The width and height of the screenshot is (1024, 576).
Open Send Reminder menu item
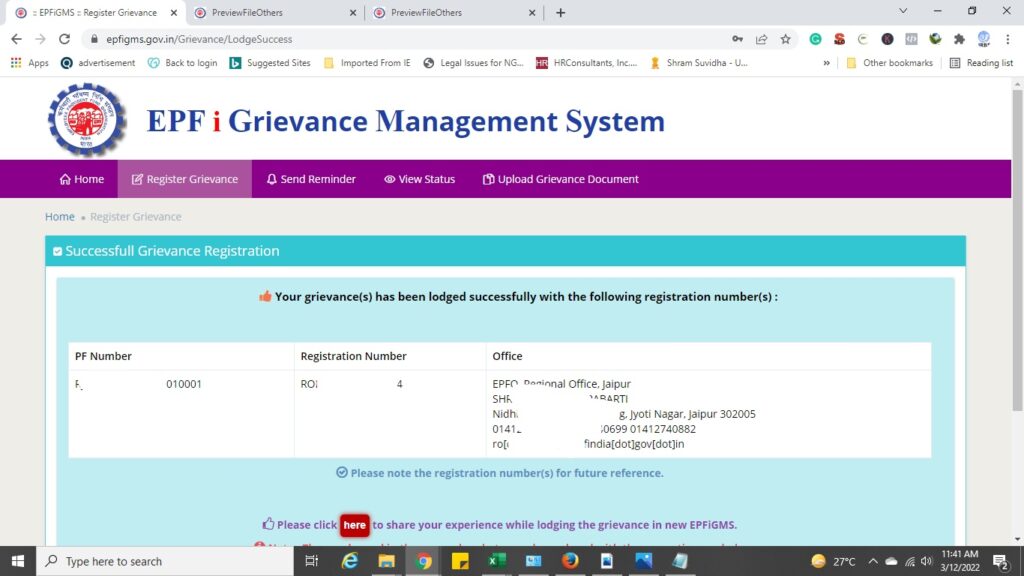pos(311,179)
